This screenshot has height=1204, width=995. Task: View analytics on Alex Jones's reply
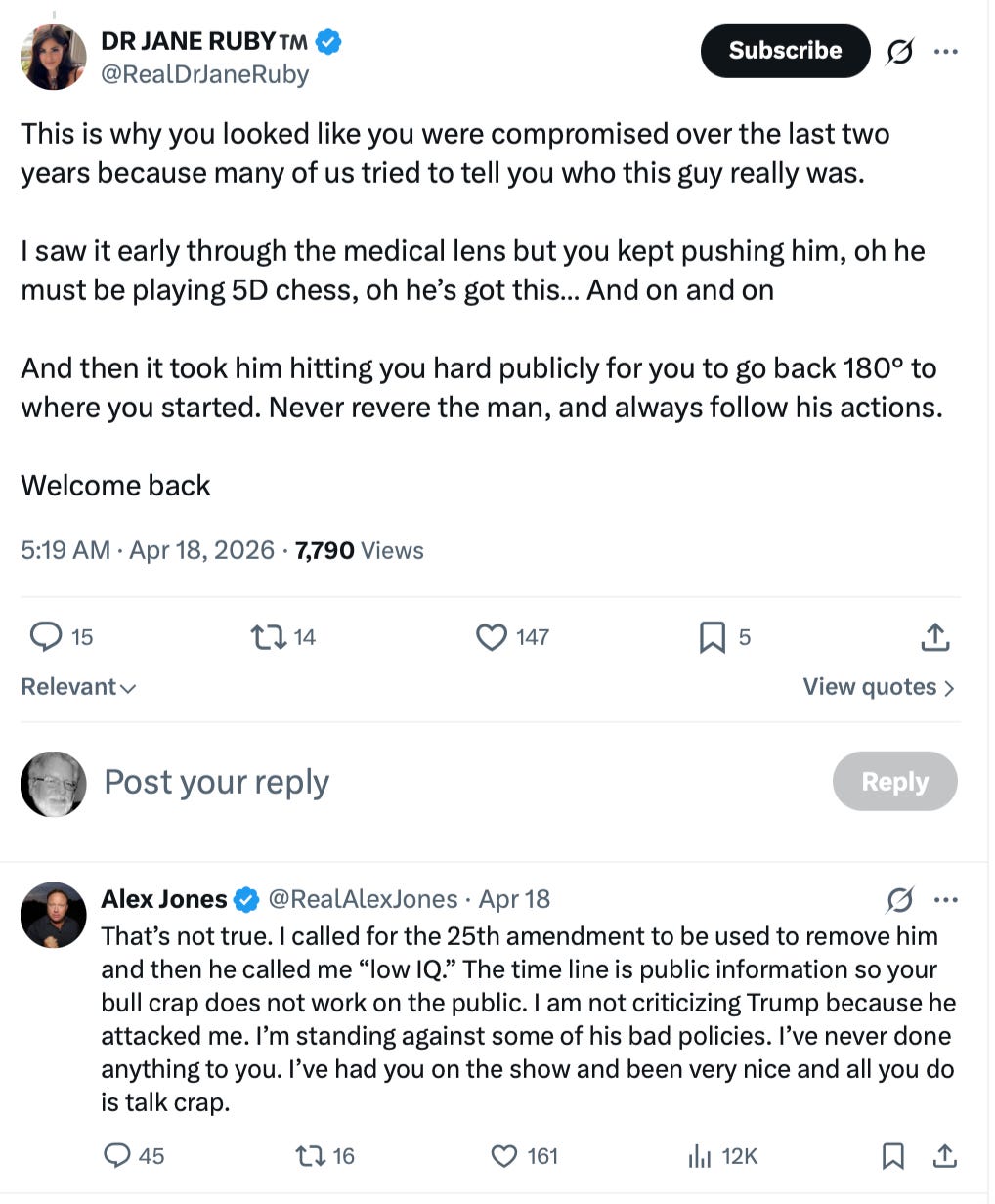click(700, 1156)
